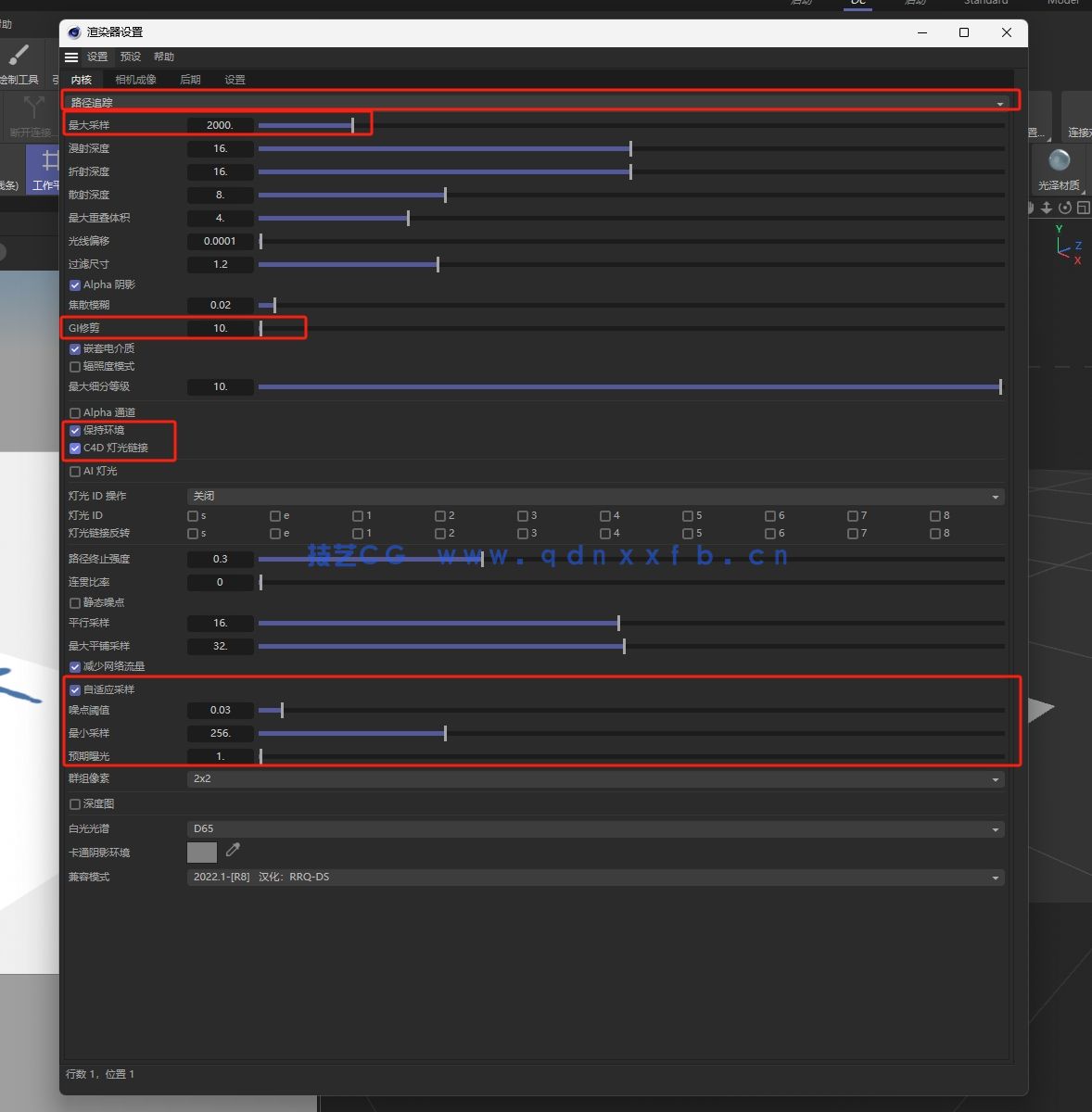This screenshot has height=1112, width=1092.
Task: Toggle the AI 灯光 checkbox
Action: pos(75,472)
